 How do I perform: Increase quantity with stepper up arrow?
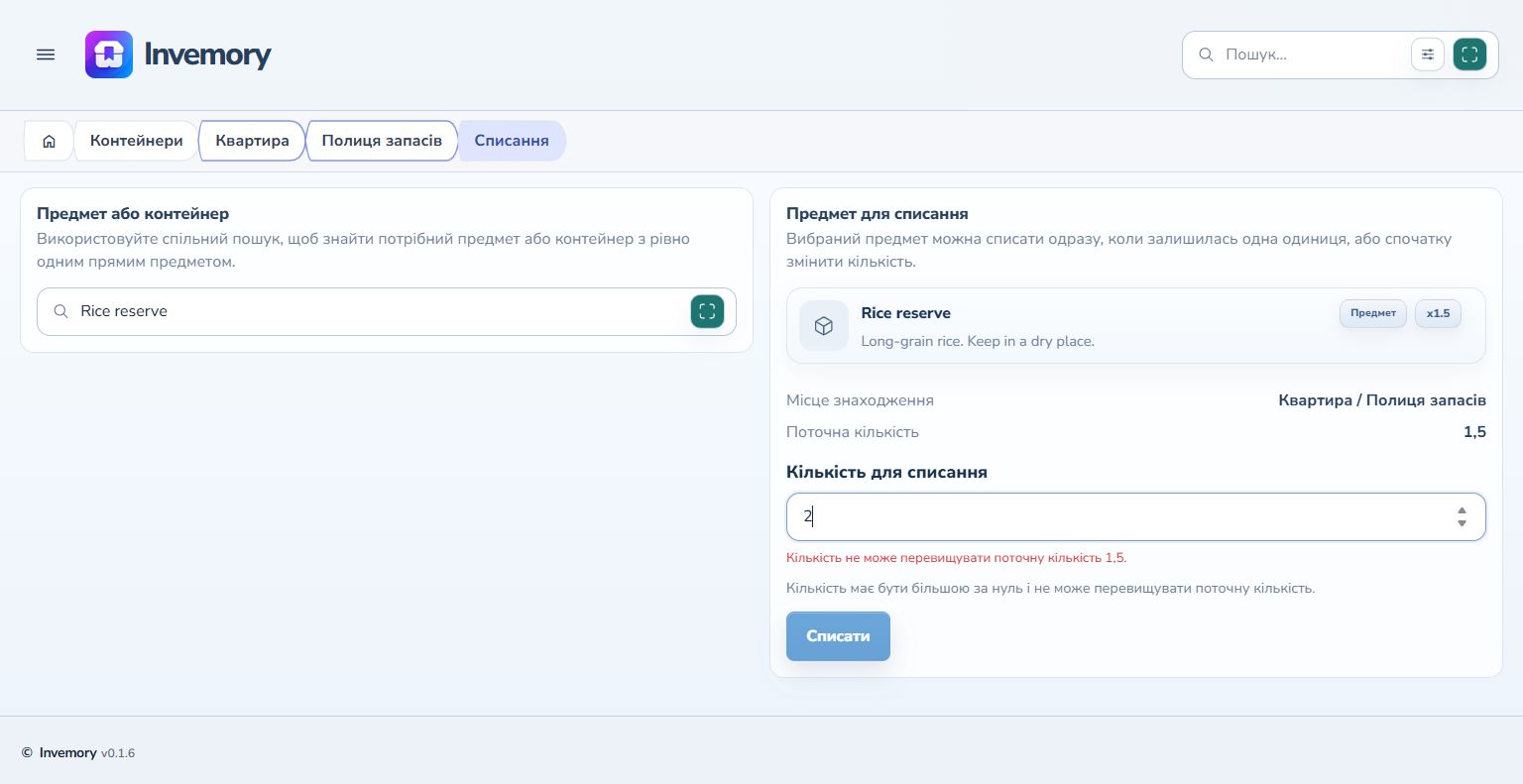click(1462, 510)
